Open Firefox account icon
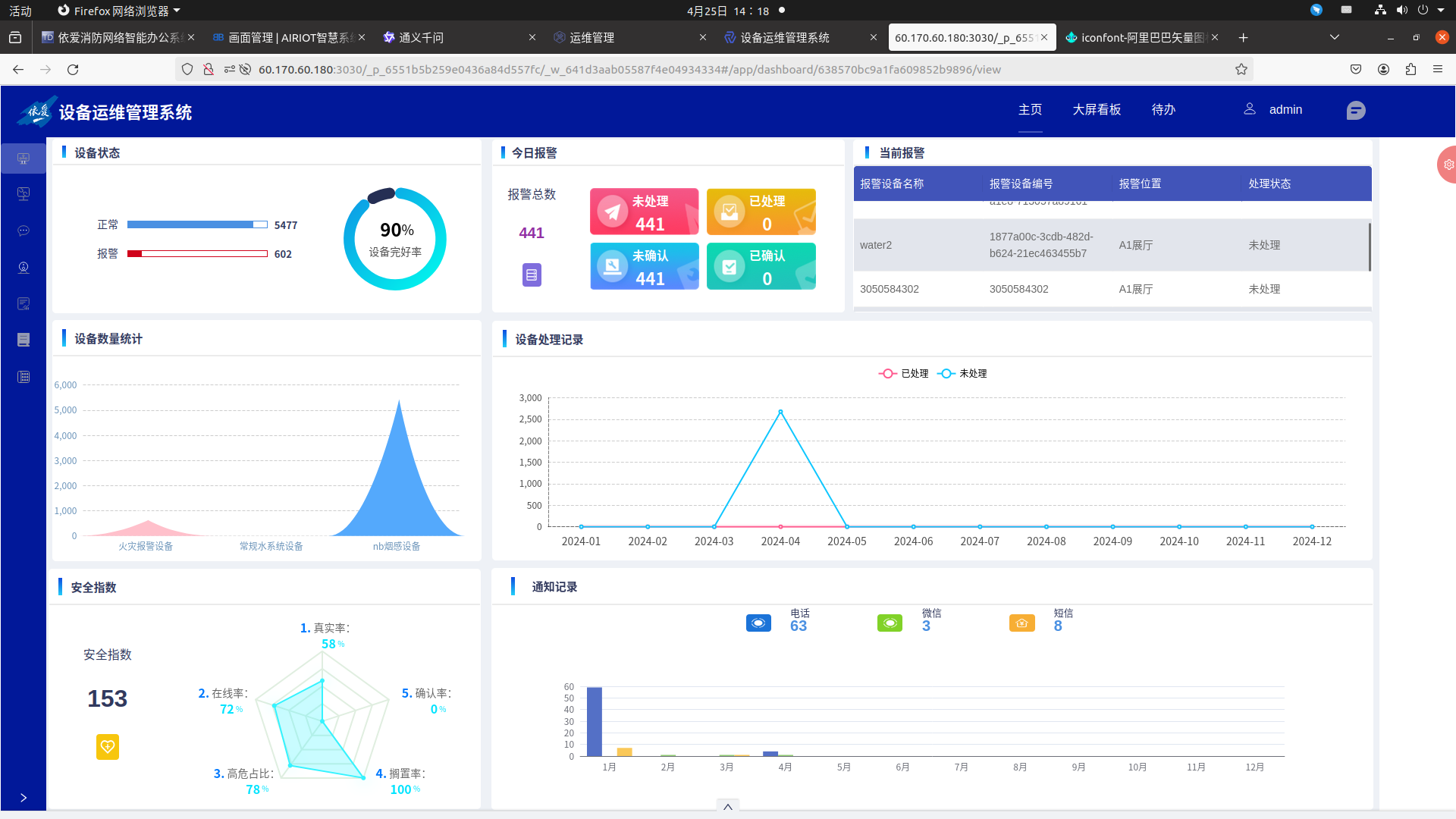This screenshot has width=1456, height=819. point(1383,70)
